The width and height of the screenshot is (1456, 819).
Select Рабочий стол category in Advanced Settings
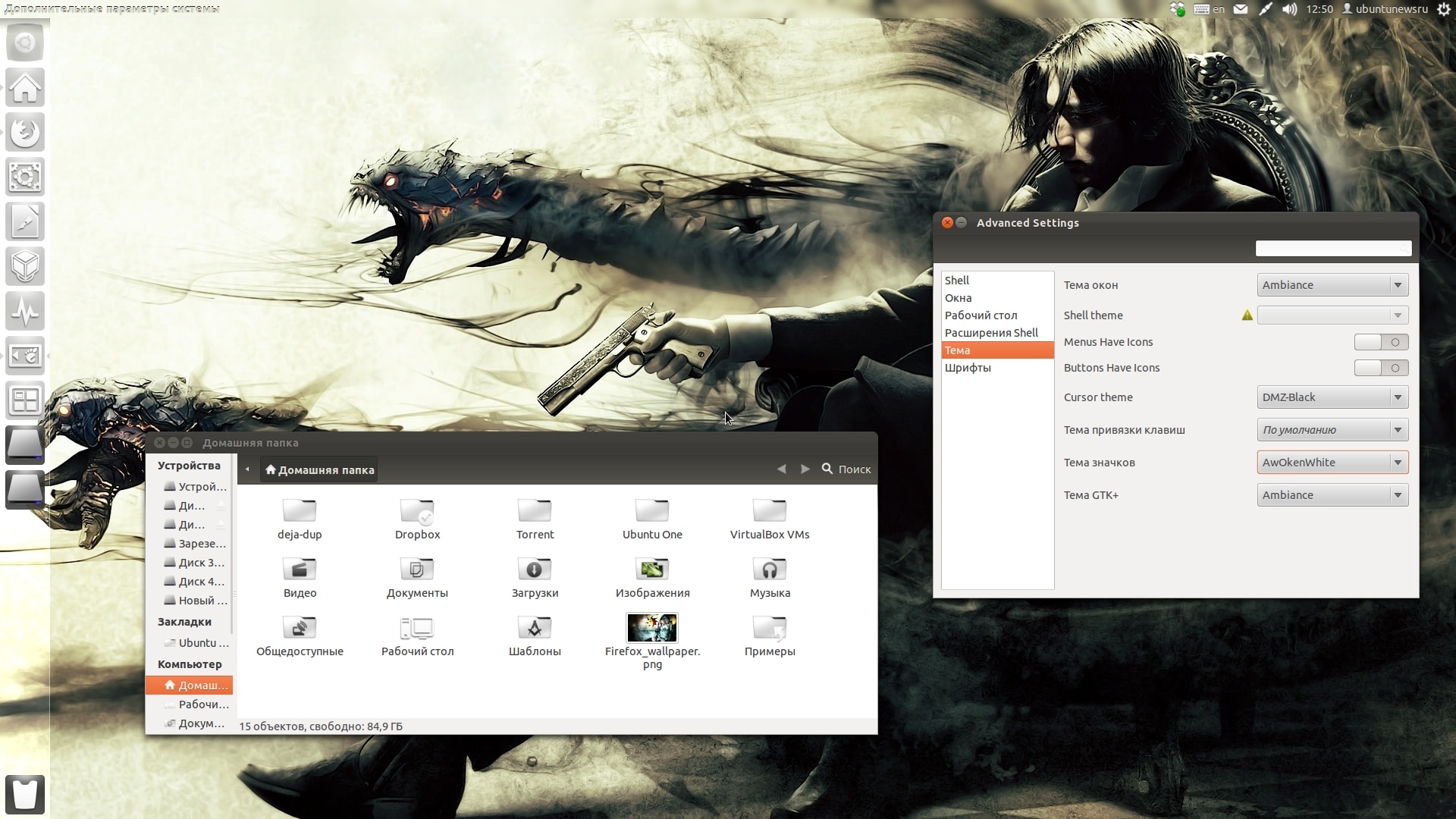(x=997, y=315)
